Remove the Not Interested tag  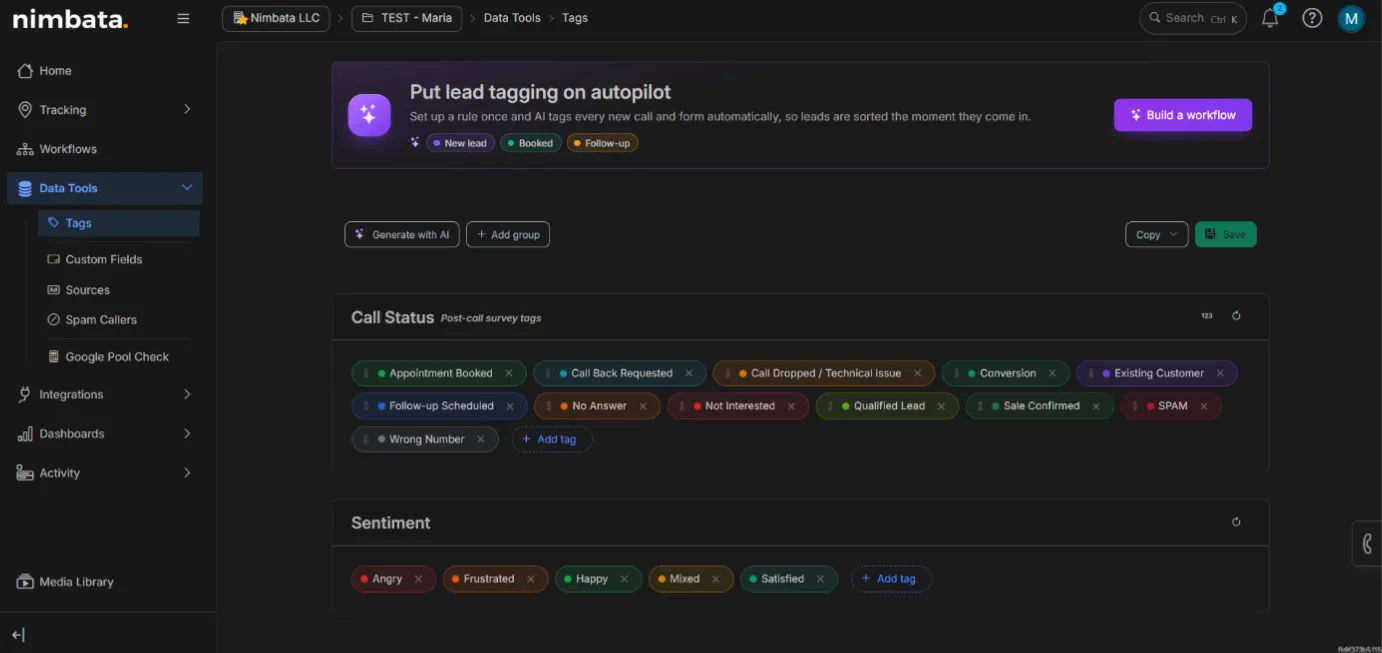(791, 406)
